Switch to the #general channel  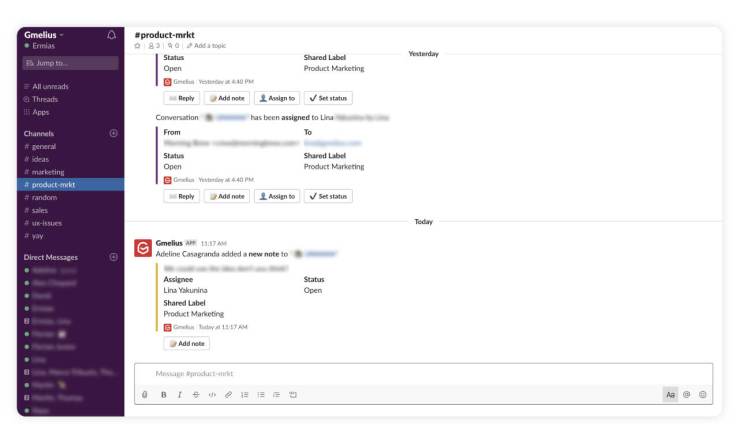(70, 146)
